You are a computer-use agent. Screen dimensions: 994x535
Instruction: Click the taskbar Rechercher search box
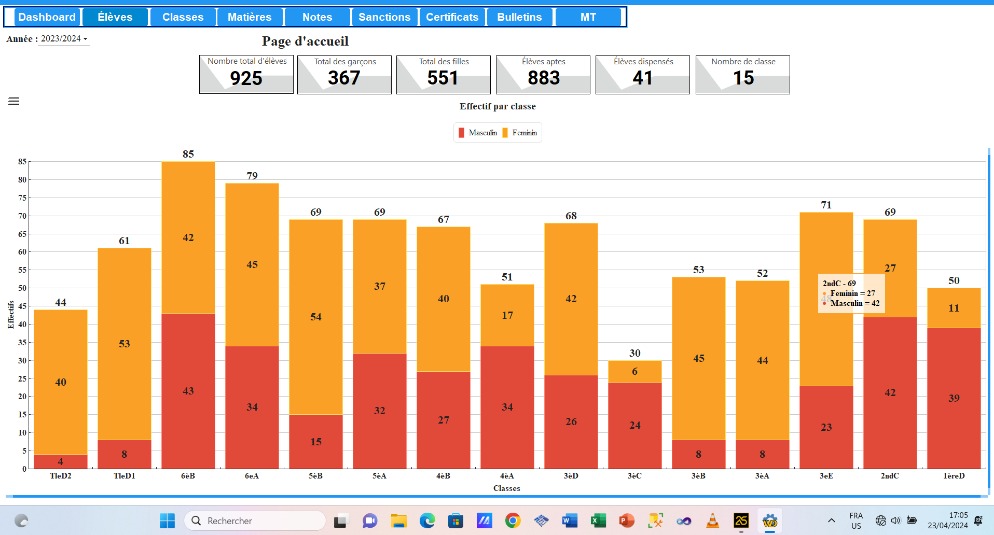255,520
